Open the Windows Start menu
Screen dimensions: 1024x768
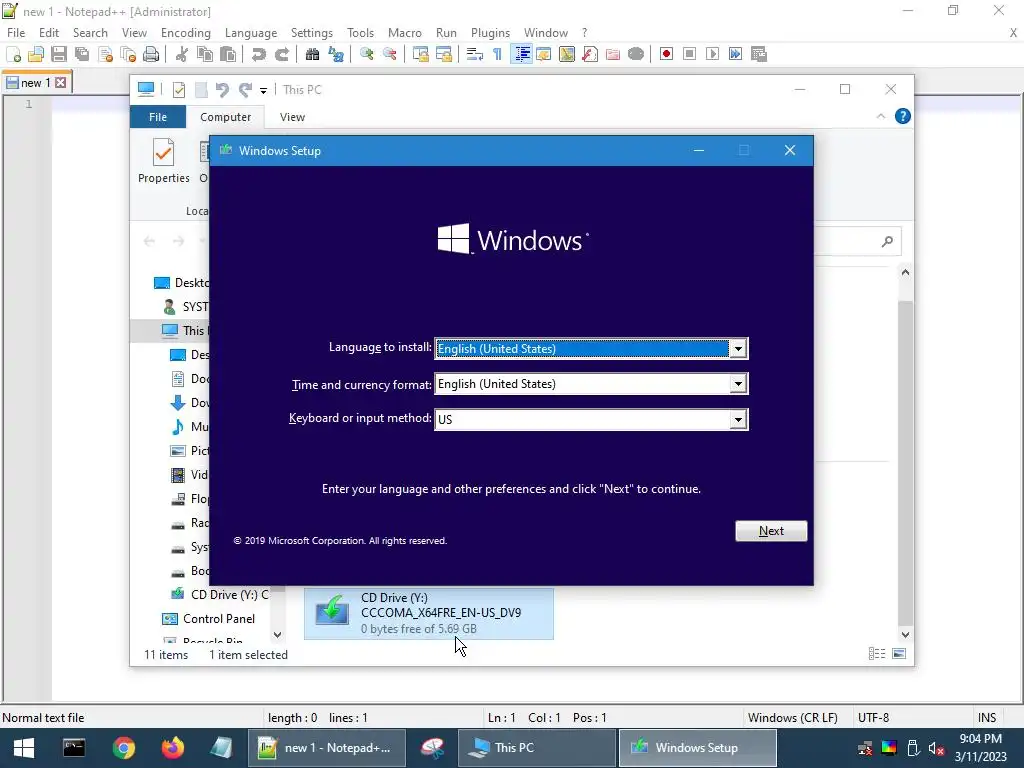pos(24,748)
